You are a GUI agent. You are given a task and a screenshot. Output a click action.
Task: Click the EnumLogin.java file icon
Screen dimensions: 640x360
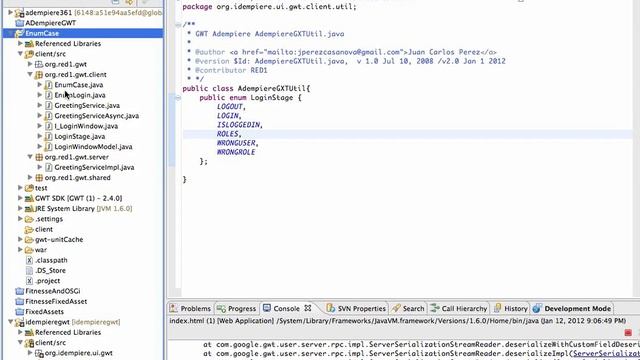coord(49,95)
